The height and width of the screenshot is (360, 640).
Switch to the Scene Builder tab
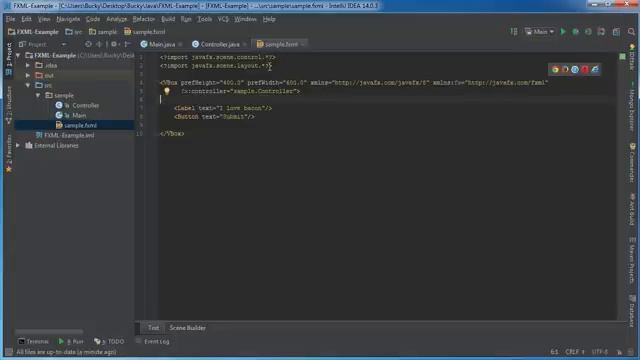187,328
